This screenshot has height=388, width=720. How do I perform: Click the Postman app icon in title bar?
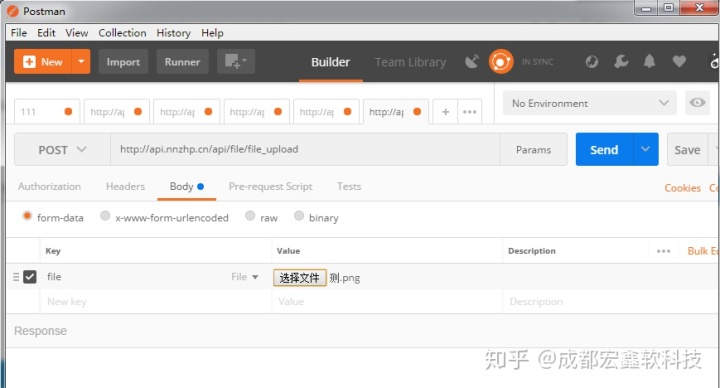(13, 11)
